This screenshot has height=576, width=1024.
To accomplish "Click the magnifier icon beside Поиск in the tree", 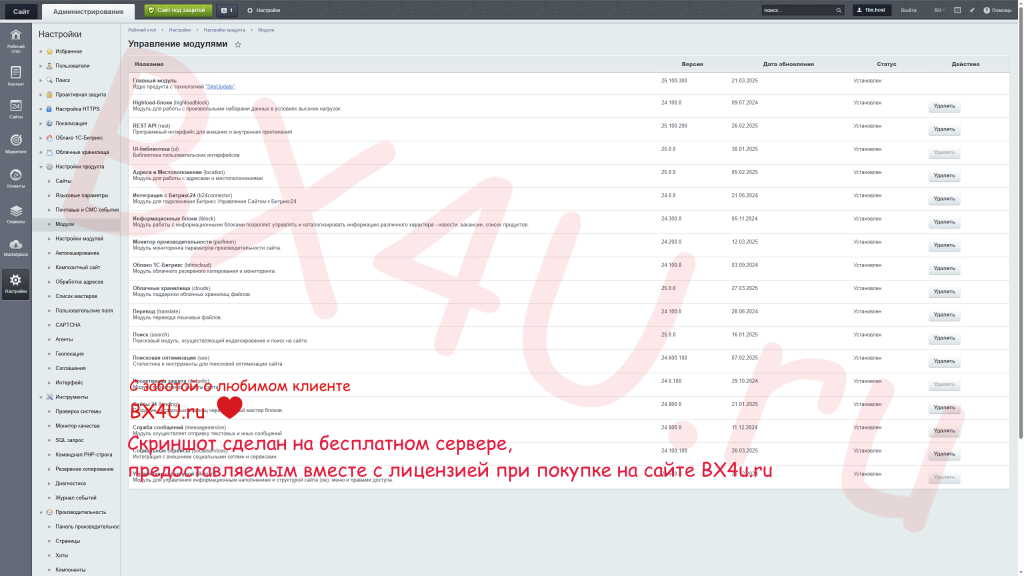I will pyautogui.click(x=49, y=80).
